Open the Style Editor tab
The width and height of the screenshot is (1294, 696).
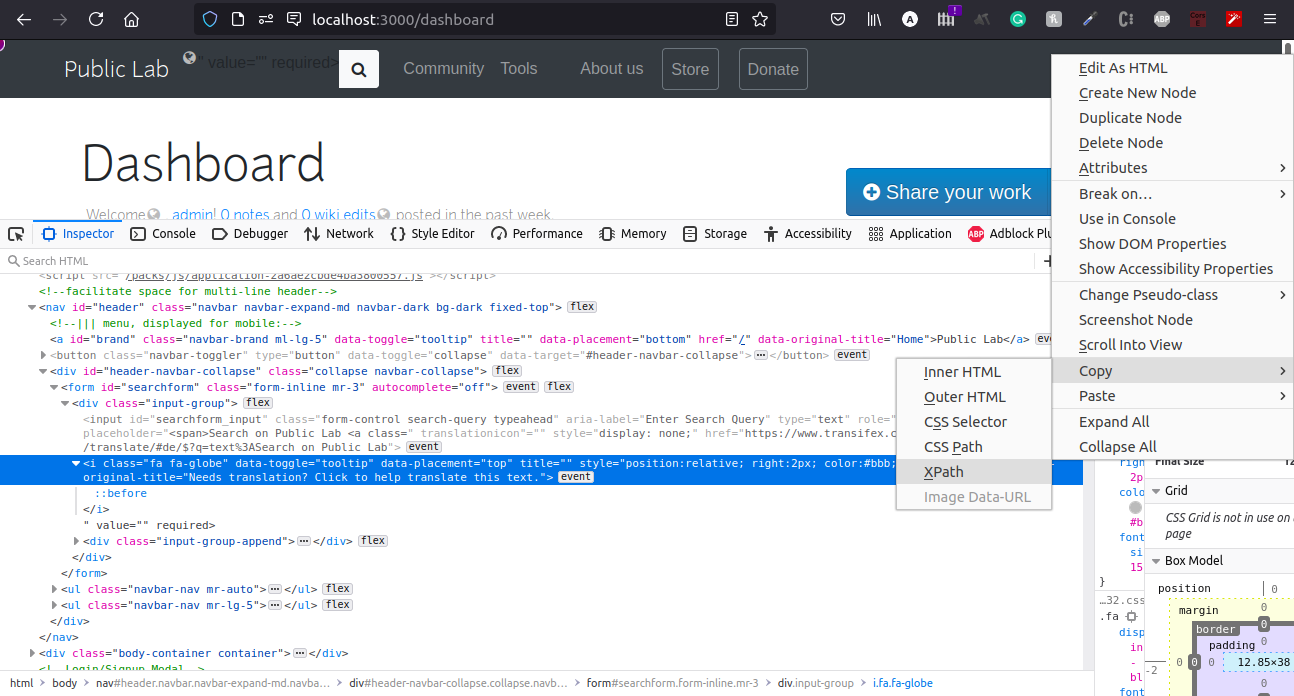[x=432, y=234]
